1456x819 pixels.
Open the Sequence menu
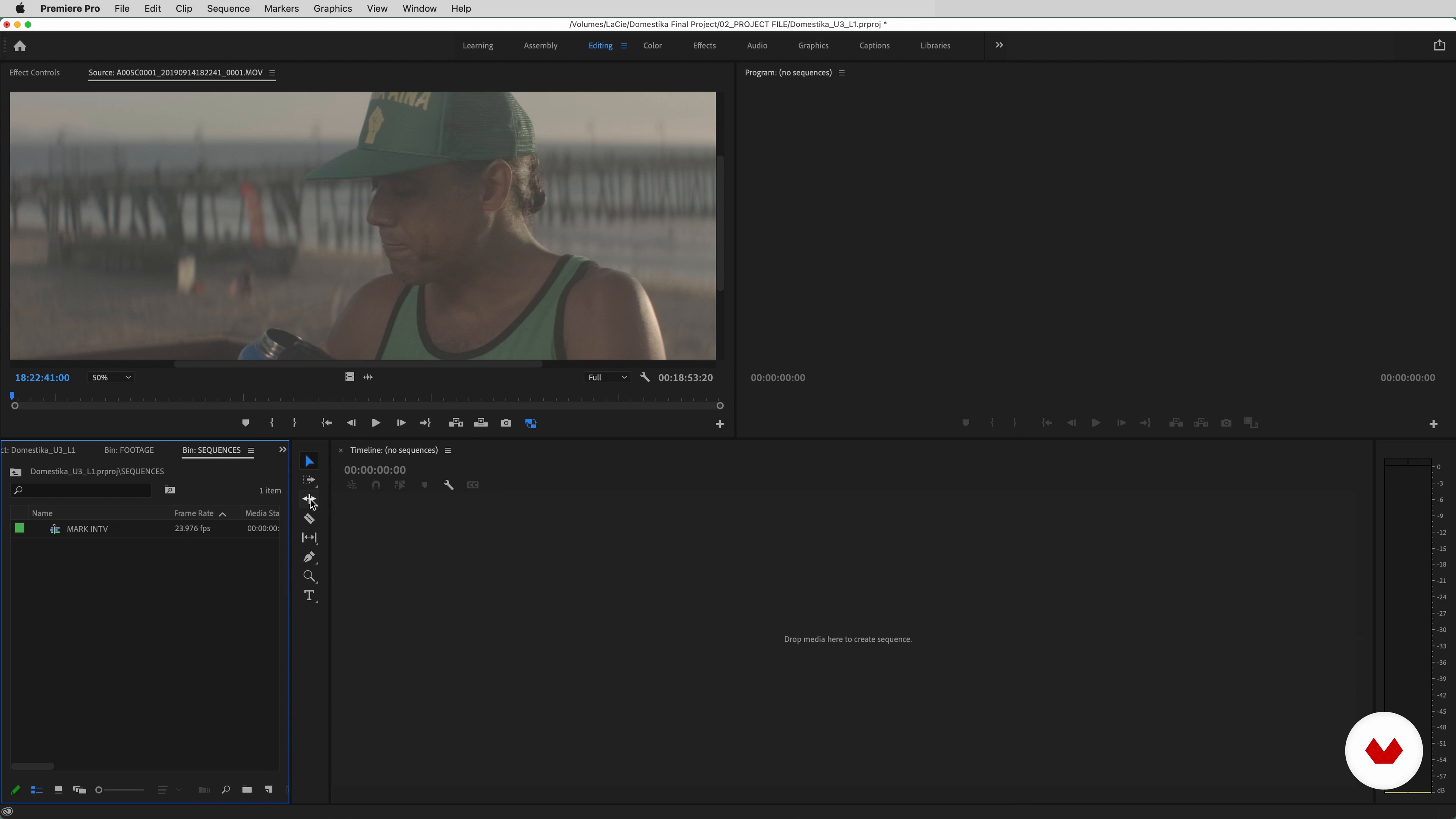pos(228,8)
